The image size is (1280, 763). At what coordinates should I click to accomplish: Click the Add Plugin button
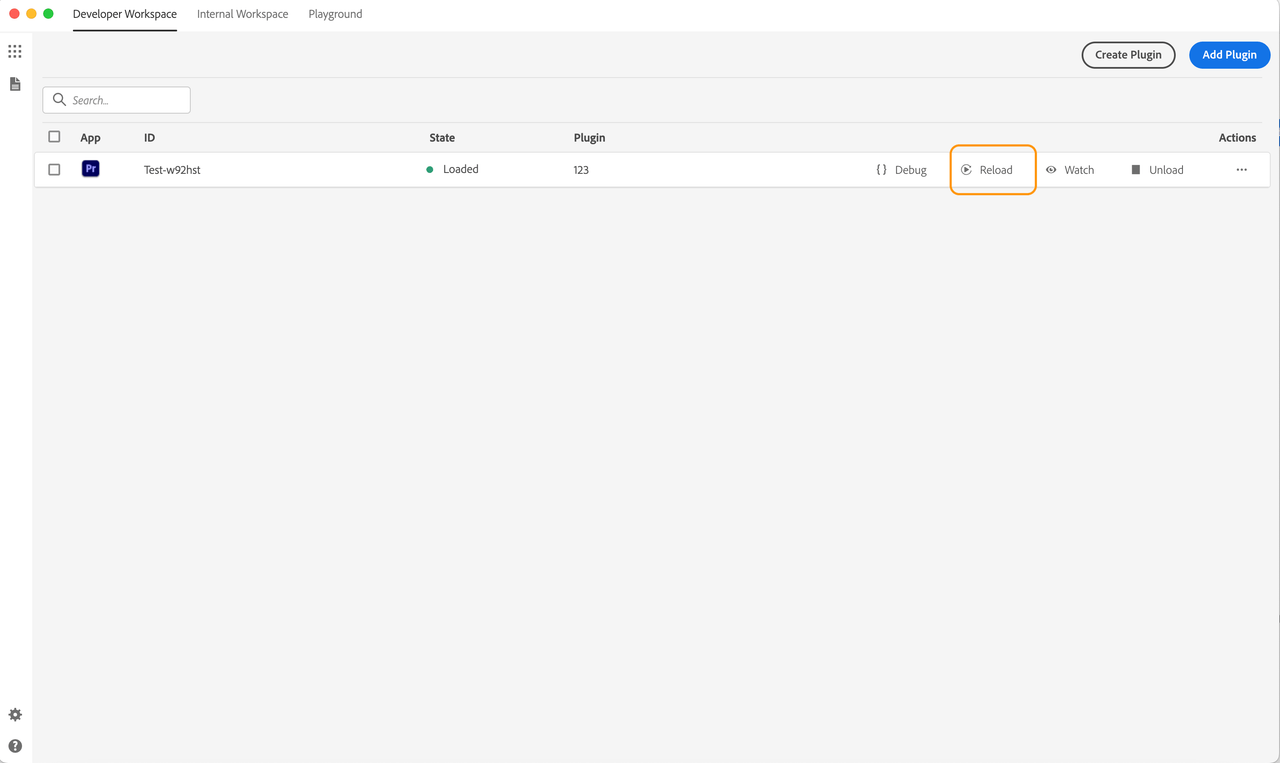(x=1229, y=55)
